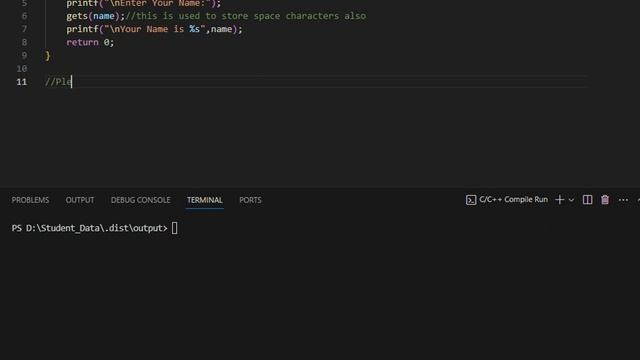Click the C/C++ Compile Run terminal label

pos(513,200)
